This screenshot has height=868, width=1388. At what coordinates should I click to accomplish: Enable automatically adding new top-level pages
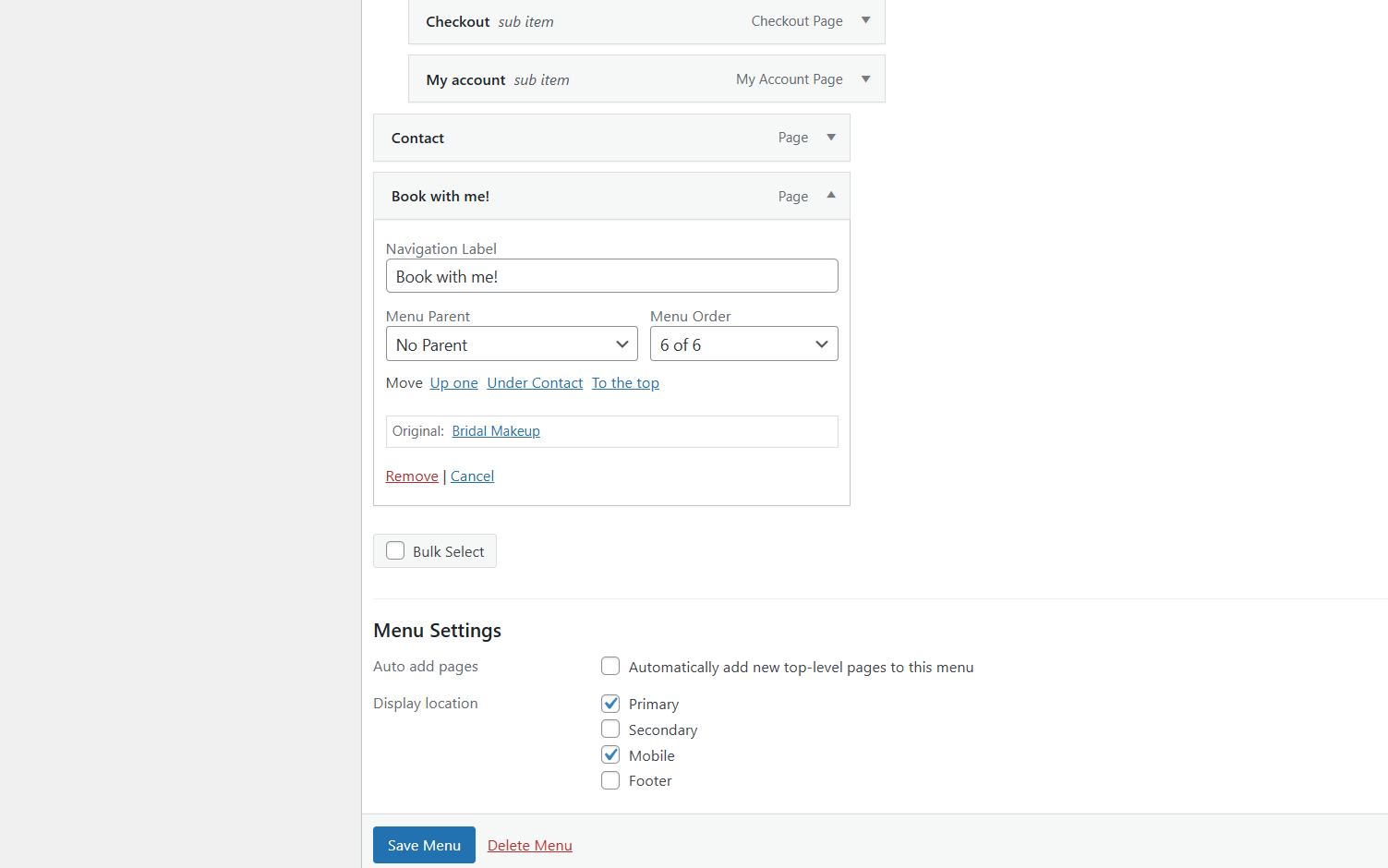coord(610,667)
